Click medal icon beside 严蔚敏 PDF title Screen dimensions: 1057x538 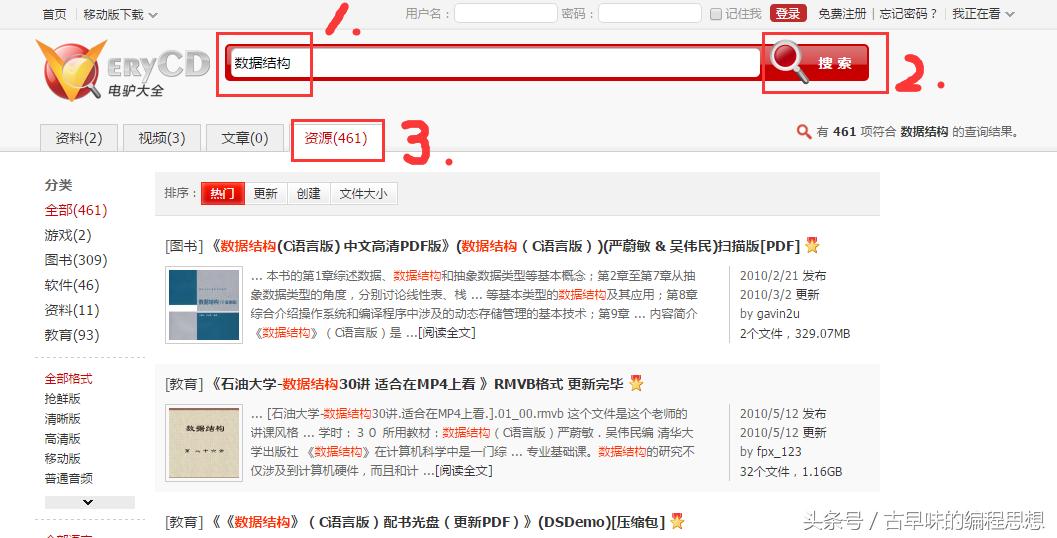click(x=812, y=245)
